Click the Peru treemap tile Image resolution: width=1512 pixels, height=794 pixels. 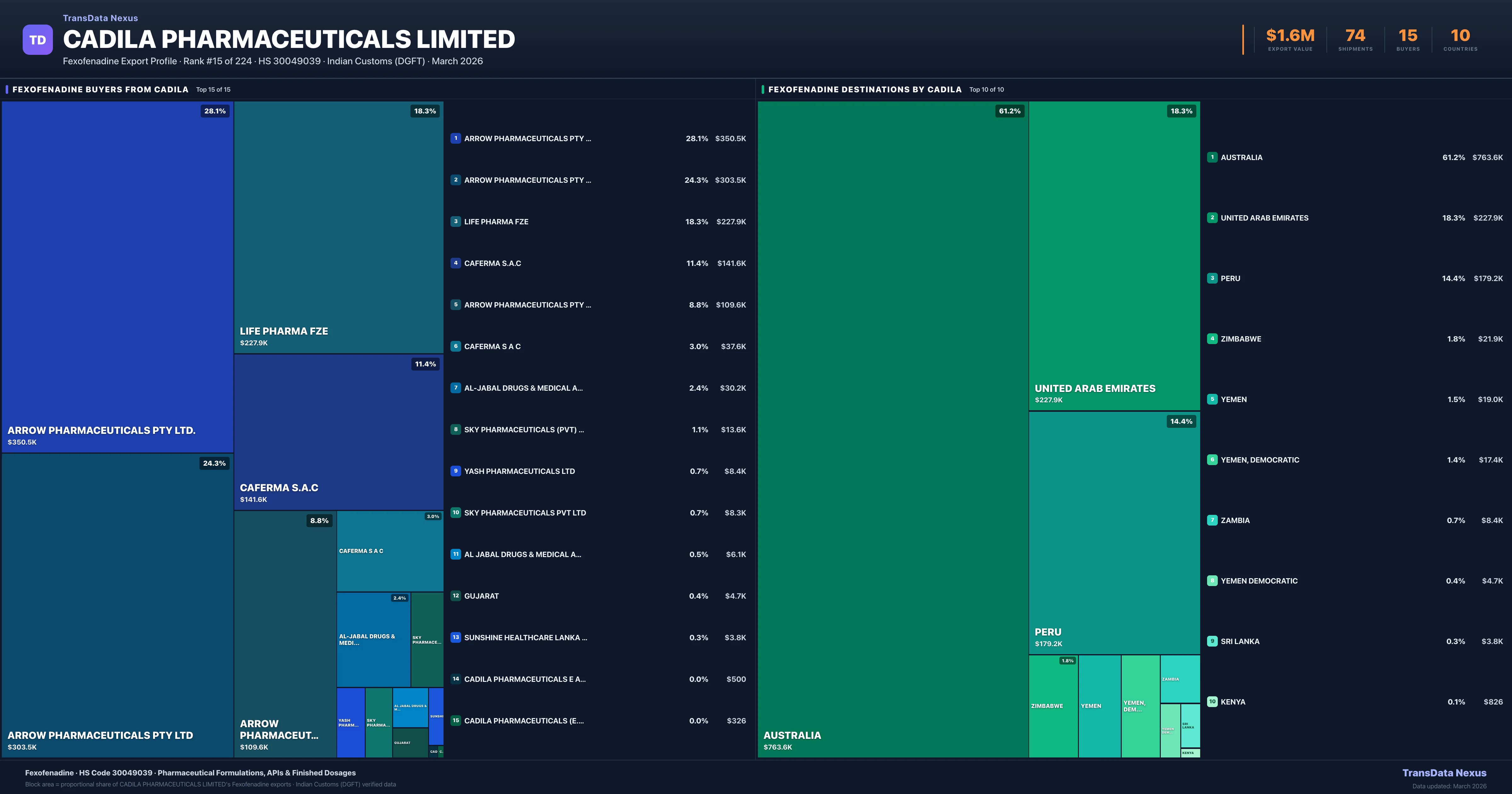(1114, 532)
